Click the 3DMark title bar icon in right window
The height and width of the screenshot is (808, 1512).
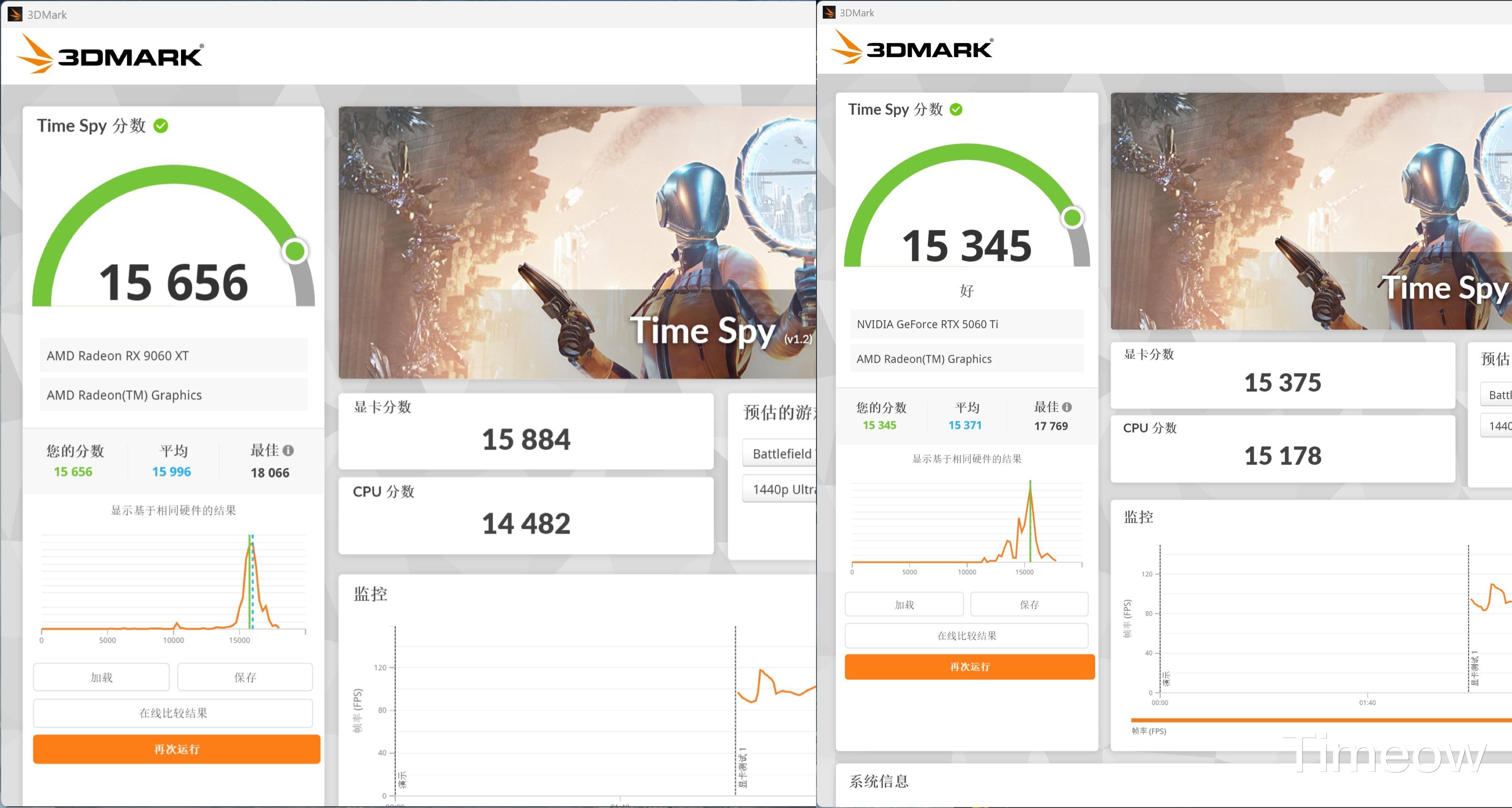(829, 12)
